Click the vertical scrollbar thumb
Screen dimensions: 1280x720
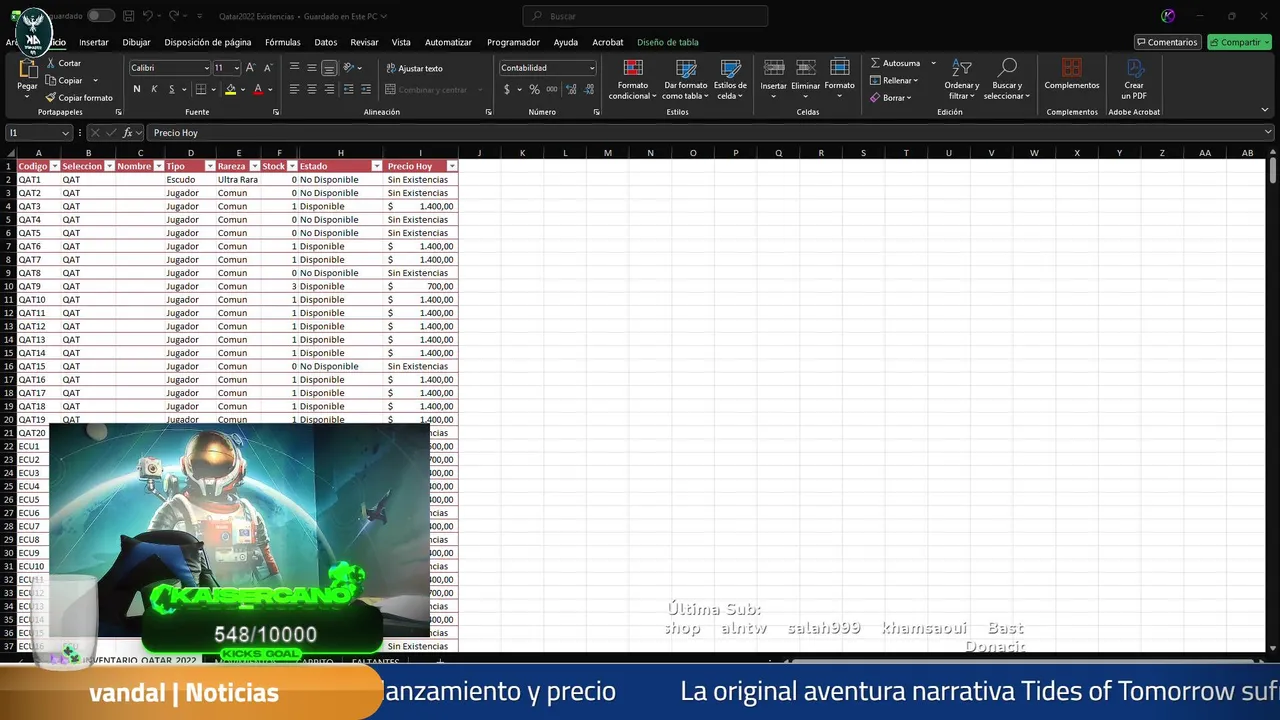pos(1272,170)
